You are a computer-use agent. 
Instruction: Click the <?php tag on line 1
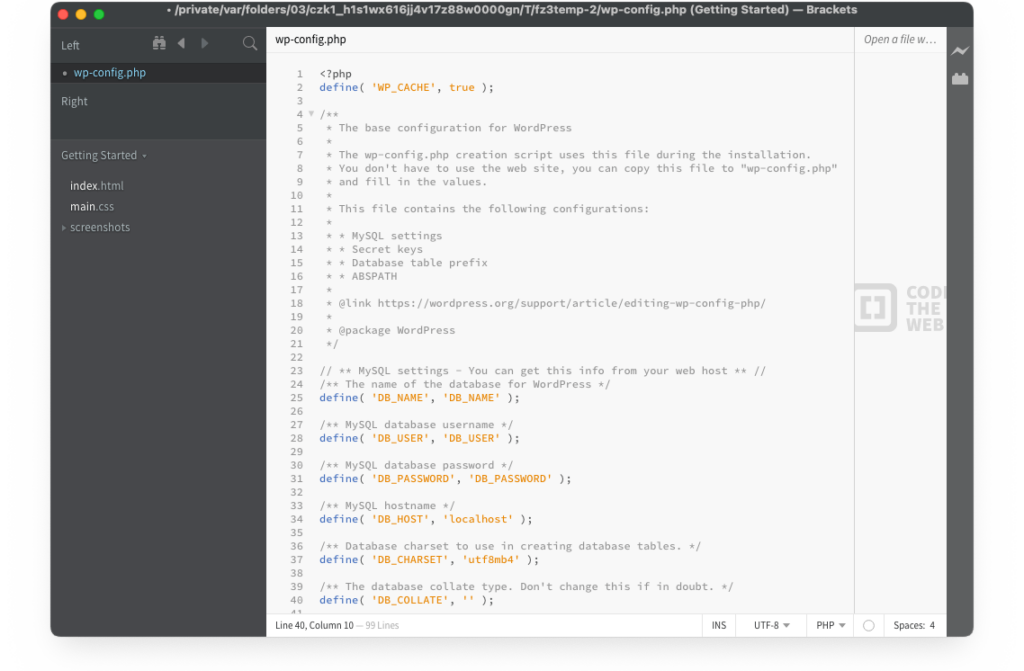(x=336, y=74)
